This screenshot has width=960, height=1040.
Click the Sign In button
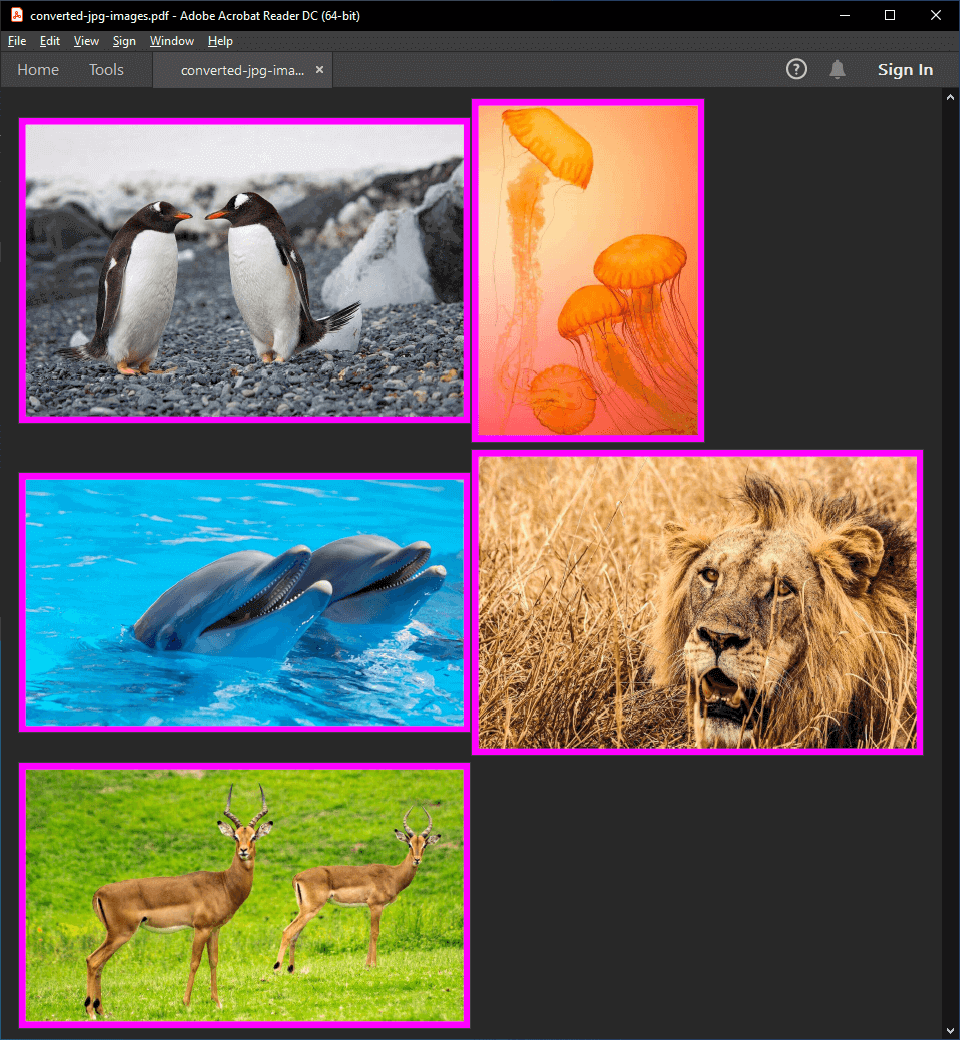click(905, 70)
